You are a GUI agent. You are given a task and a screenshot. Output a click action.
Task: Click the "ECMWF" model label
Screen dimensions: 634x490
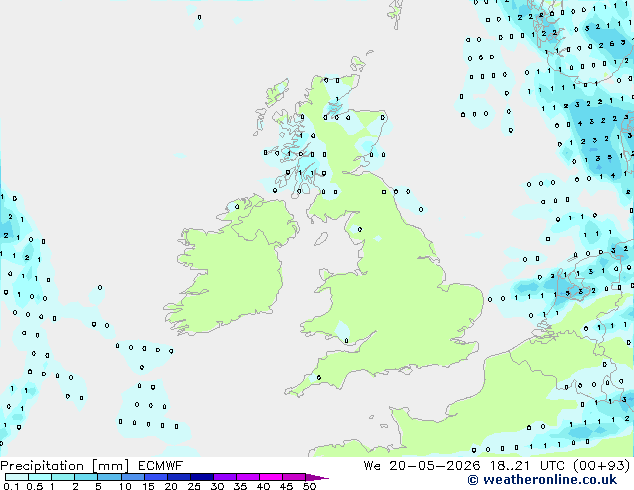pos(160,466)
